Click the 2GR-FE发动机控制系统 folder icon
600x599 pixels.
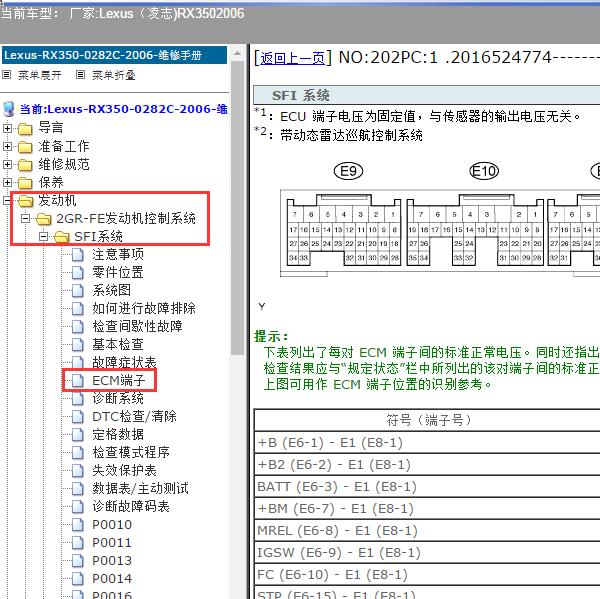[44, 219]
